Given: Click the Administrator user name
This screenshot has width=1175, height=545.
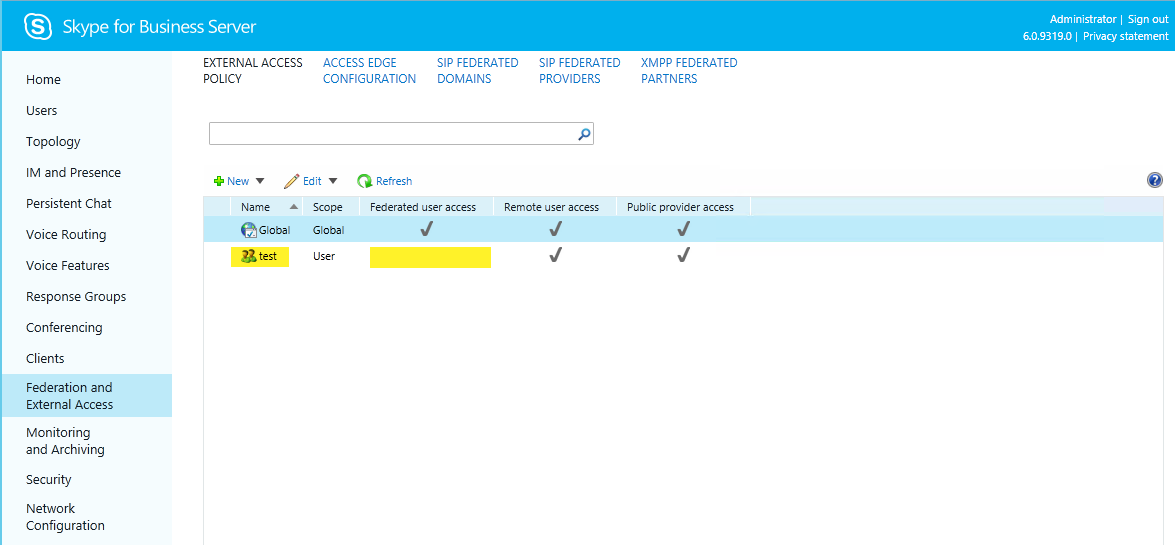Looking at the screenshot, I should click(x=1083, y=19).
